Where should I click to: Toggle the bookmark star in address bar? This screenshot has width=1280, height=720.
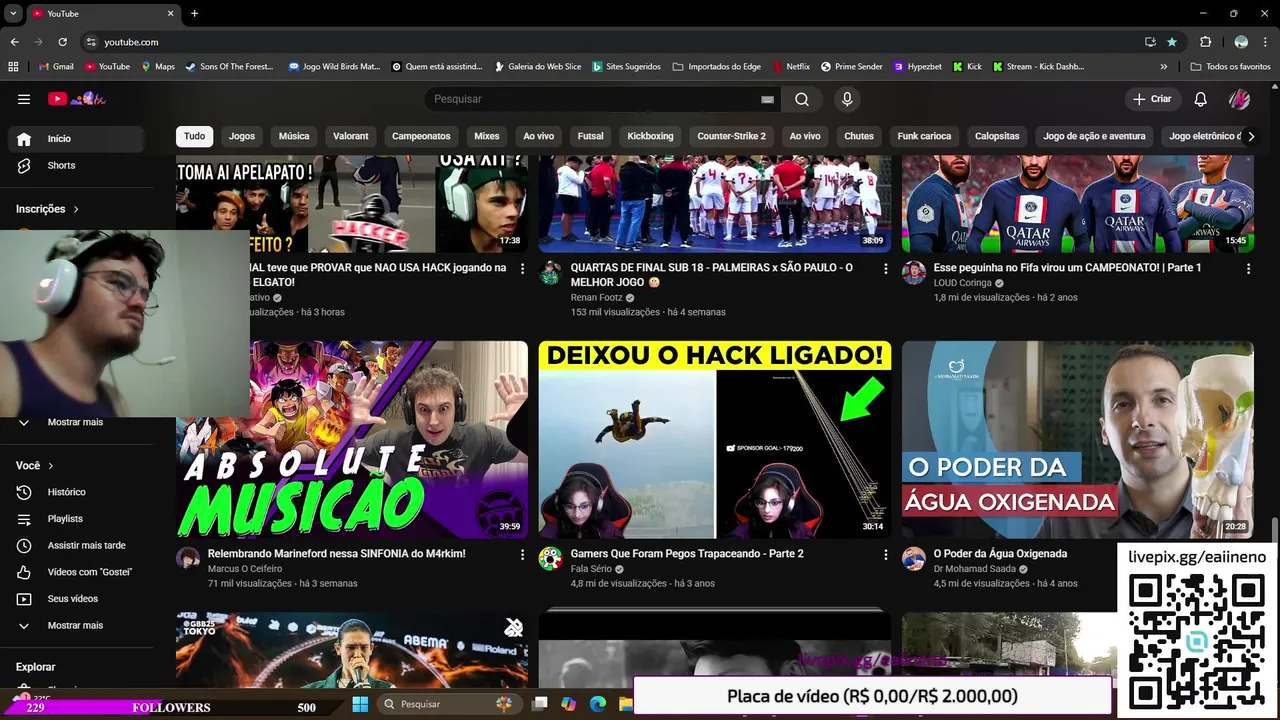[x=1172, y=42]
